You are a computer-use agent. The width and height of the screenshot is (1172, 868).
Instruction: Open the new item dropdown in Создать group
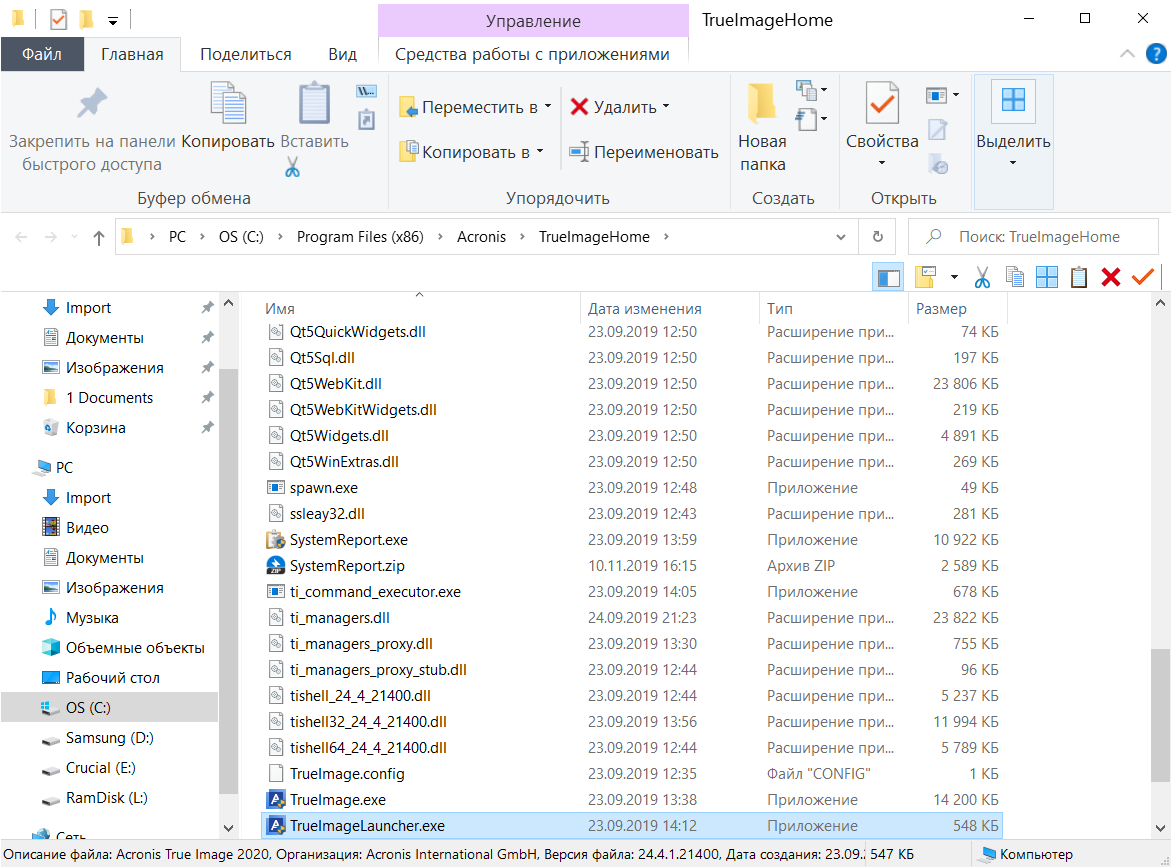coord(811,90)
